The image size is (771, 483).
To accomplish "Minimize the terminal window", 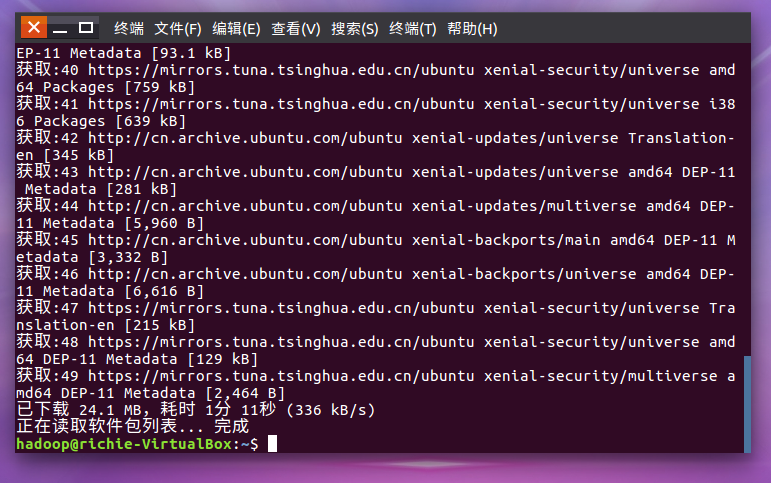I will (x=60, y=28).
